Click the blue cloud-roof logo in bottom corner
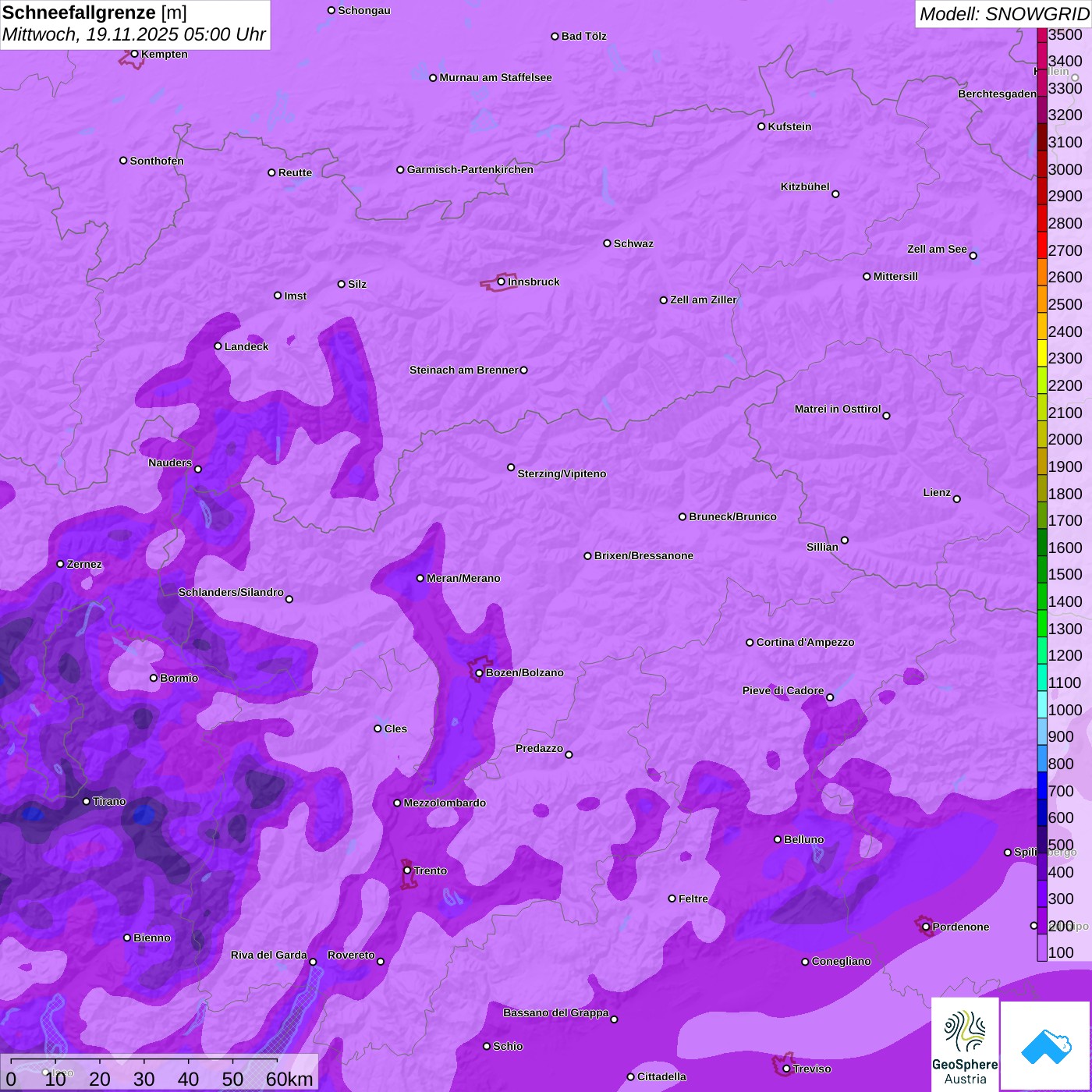The width and height of the screenshot is (1092, 1092). point(1045,1046)
